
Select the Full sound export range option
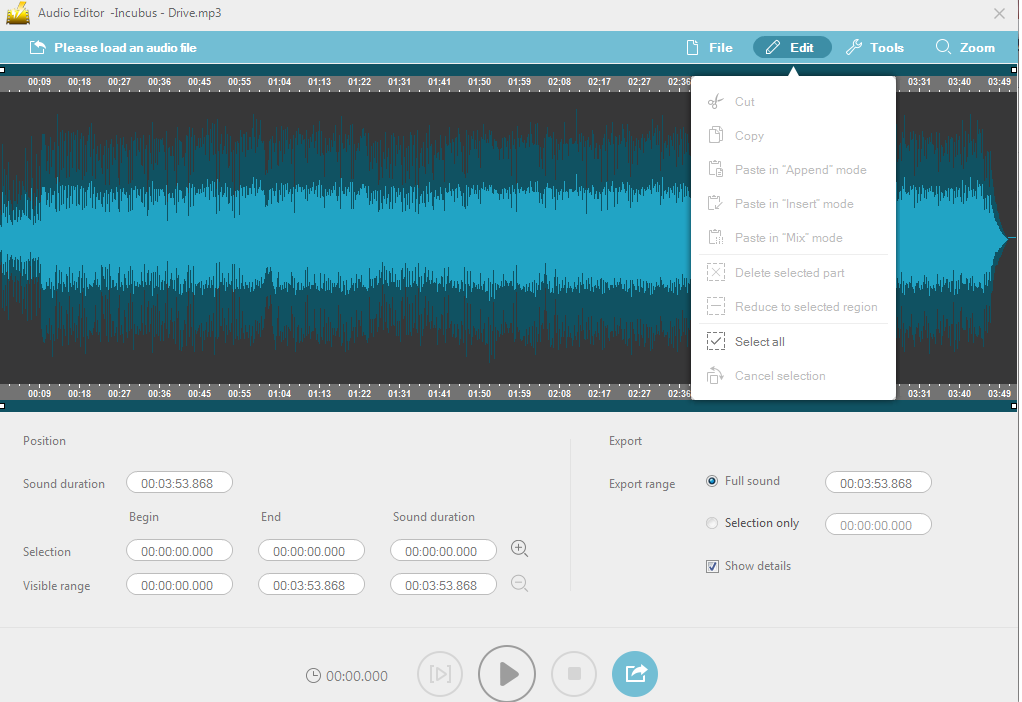coord(711,481)
